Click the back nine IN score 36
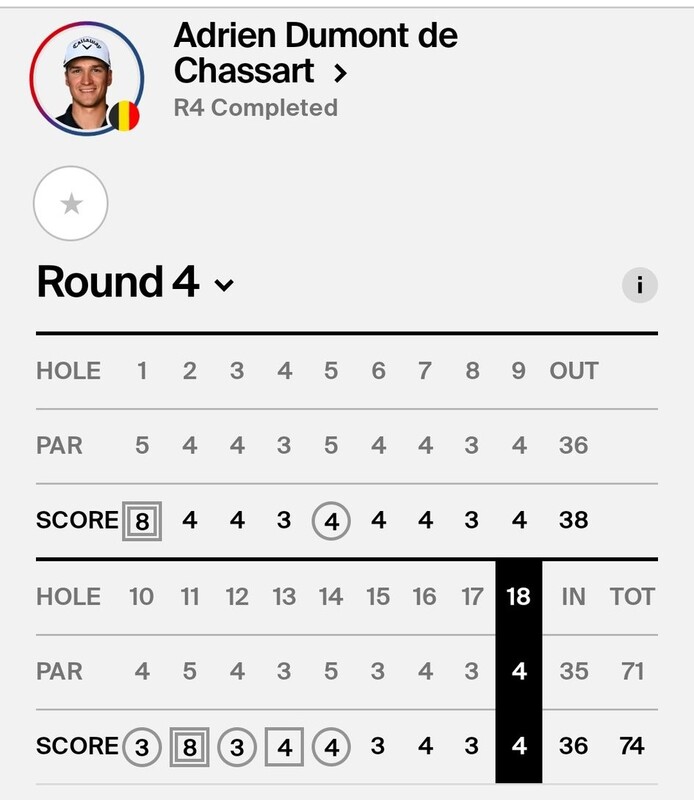694x800 pixels. [x=574, y=746]
